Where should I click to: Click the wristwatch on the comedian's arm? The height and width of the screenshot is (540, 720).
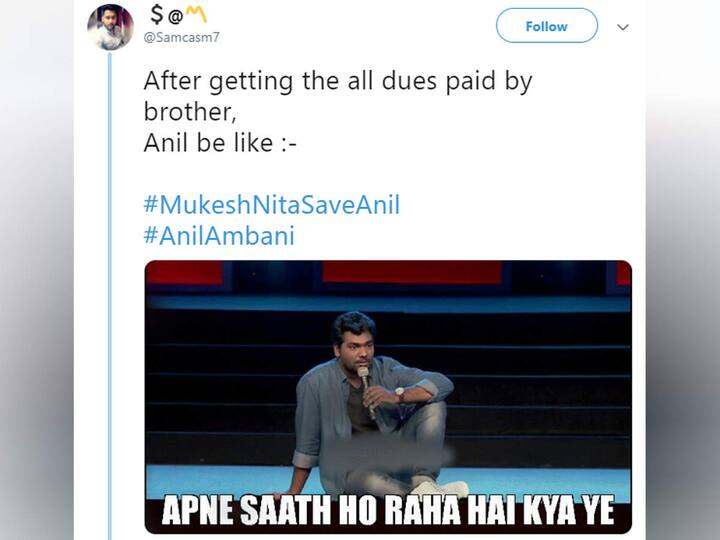click(399, 394)
